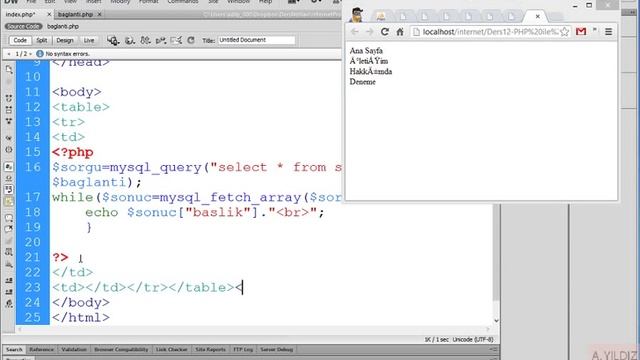Image resolution: width=640 pixels, height=360 pixels.
Task: Click the Chrome Forward button
Action: click(369, 32)
